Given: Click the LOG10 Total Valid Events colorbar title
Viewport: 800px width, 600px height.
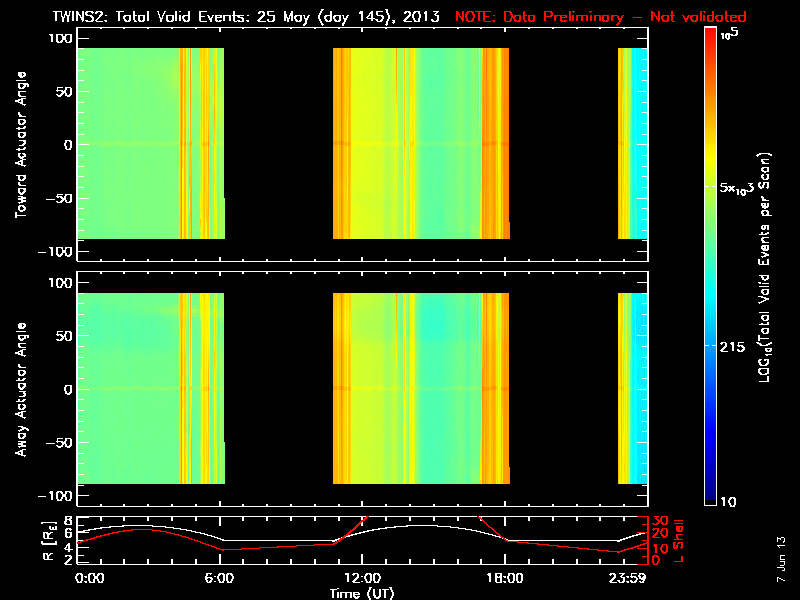Looking at the screenshot, I should [x=764, y=267].
